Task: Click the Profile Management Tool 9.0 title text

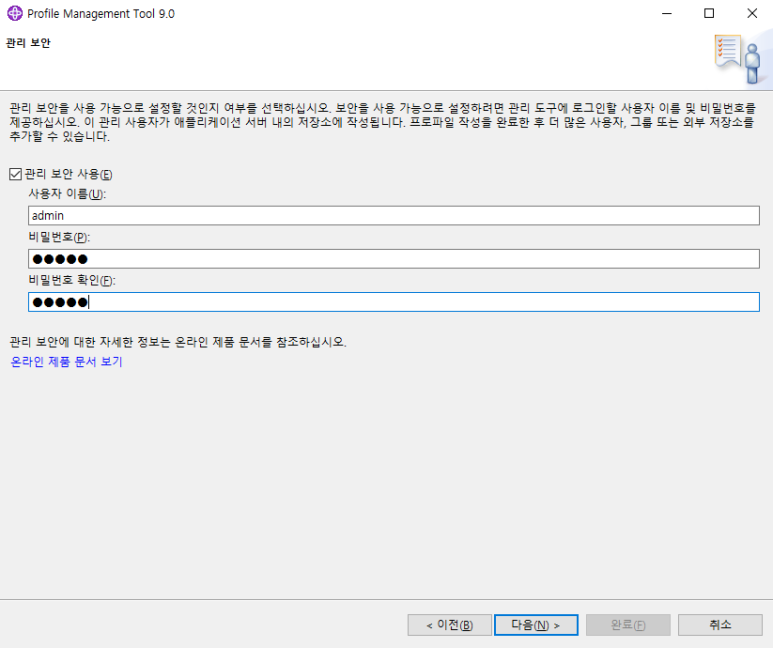Action: 101,14
